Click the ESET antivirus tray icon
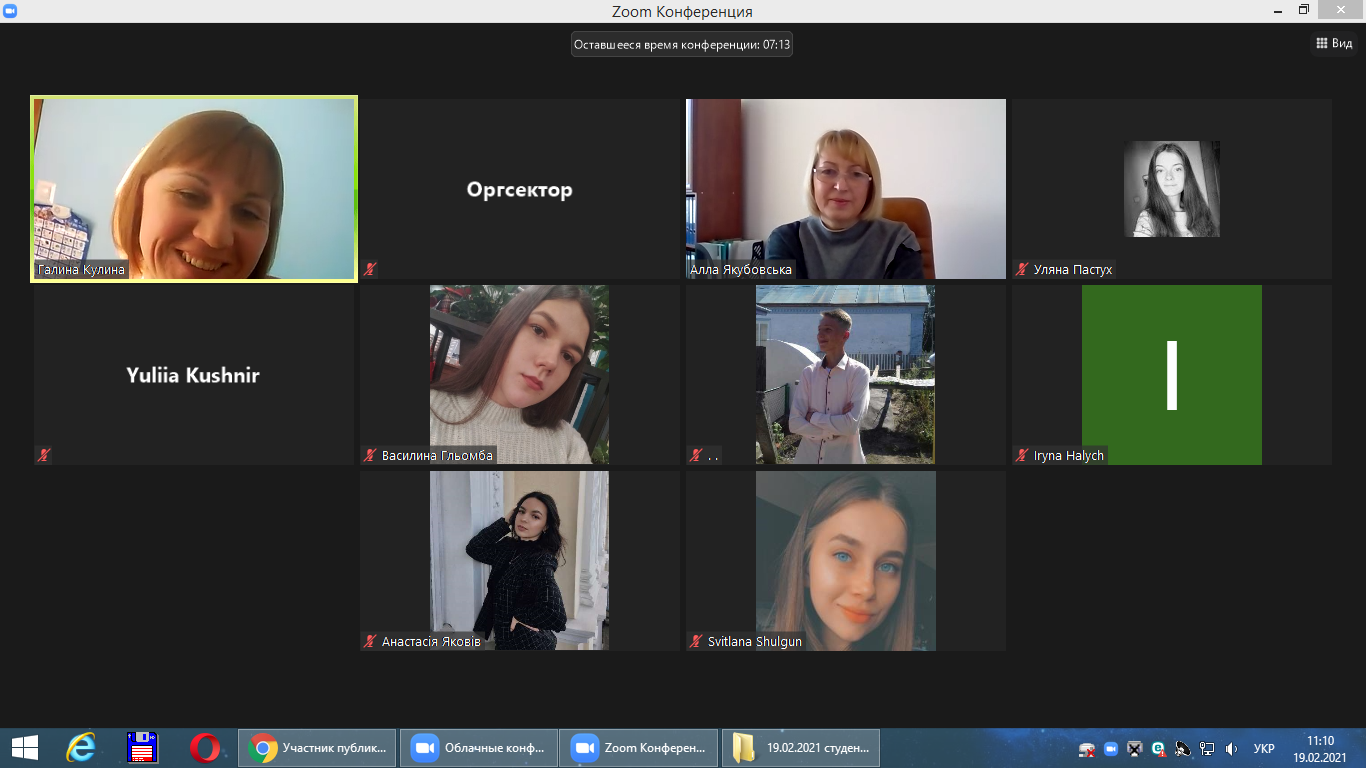Viewport: 1366px width, 768px height. pos(1159,748)
